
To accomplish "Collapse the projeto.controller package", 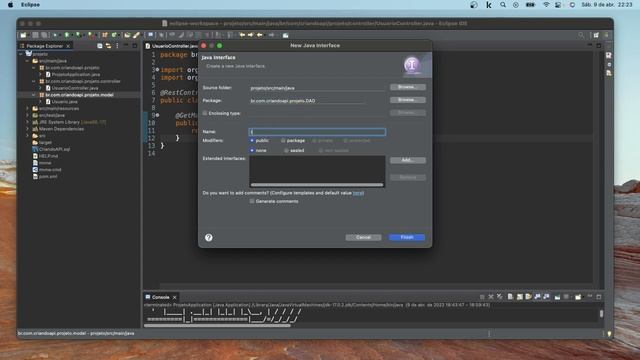I will pos(34,81).
